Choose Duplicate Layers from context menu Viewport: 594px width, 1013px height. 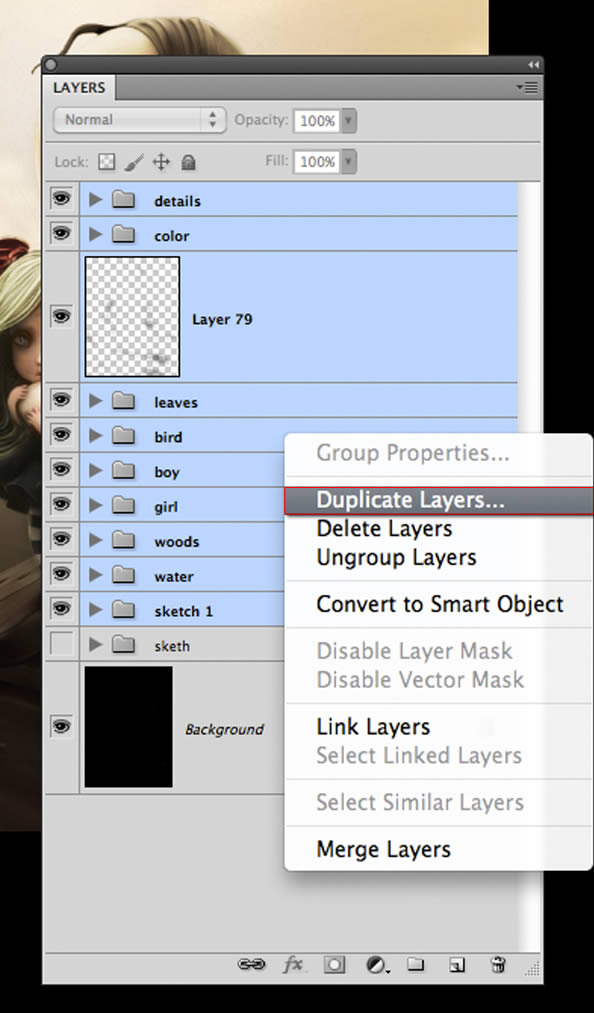439,501
